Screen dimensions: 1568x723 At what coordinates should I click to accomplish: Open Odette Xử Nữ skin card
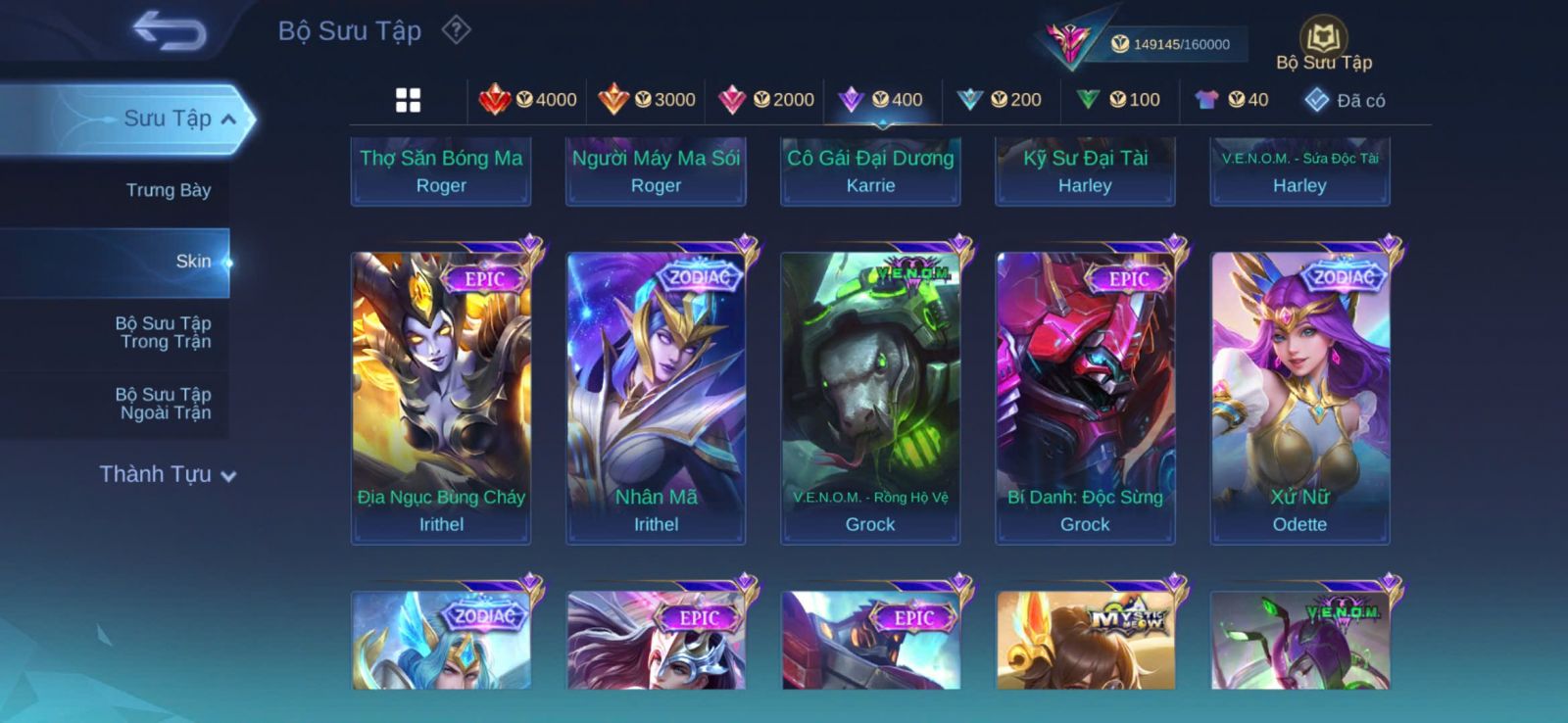tap(1299, 395)
